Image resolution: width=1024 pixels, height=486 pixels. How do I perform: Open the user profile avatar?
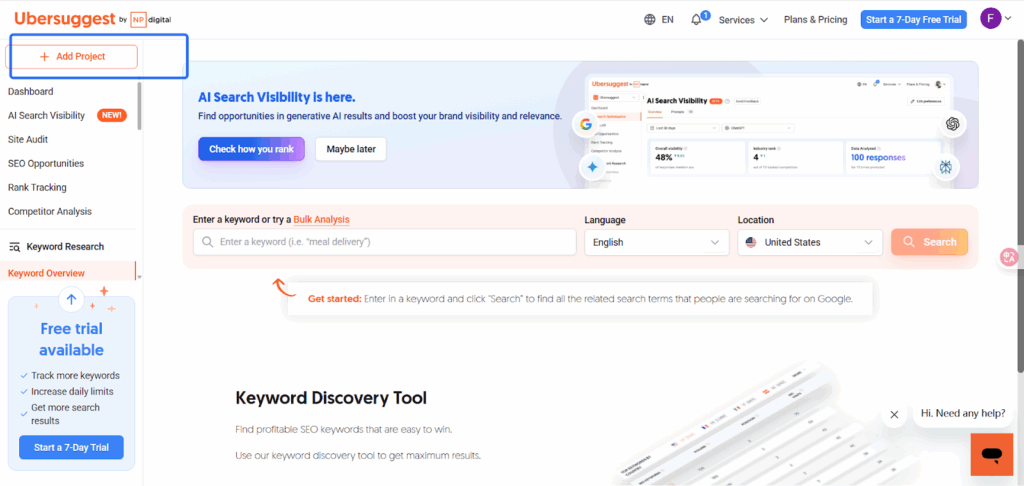(990, 19)
